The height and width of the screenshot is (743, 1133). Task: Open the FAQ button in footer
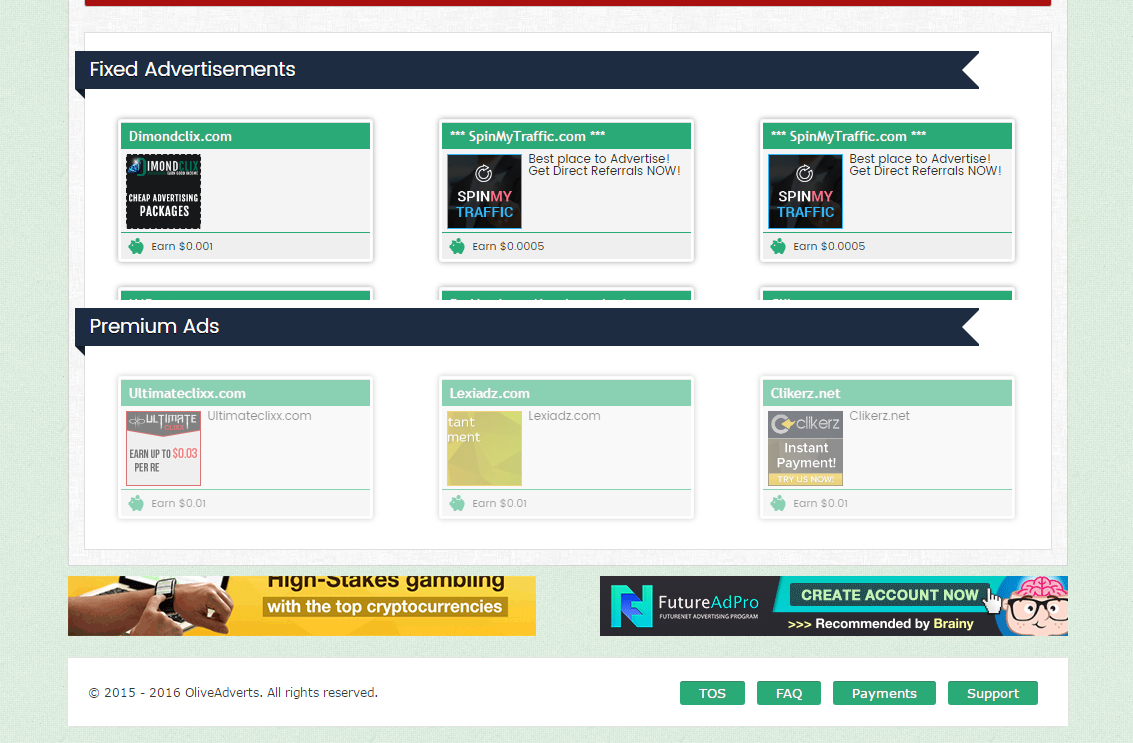789,693
